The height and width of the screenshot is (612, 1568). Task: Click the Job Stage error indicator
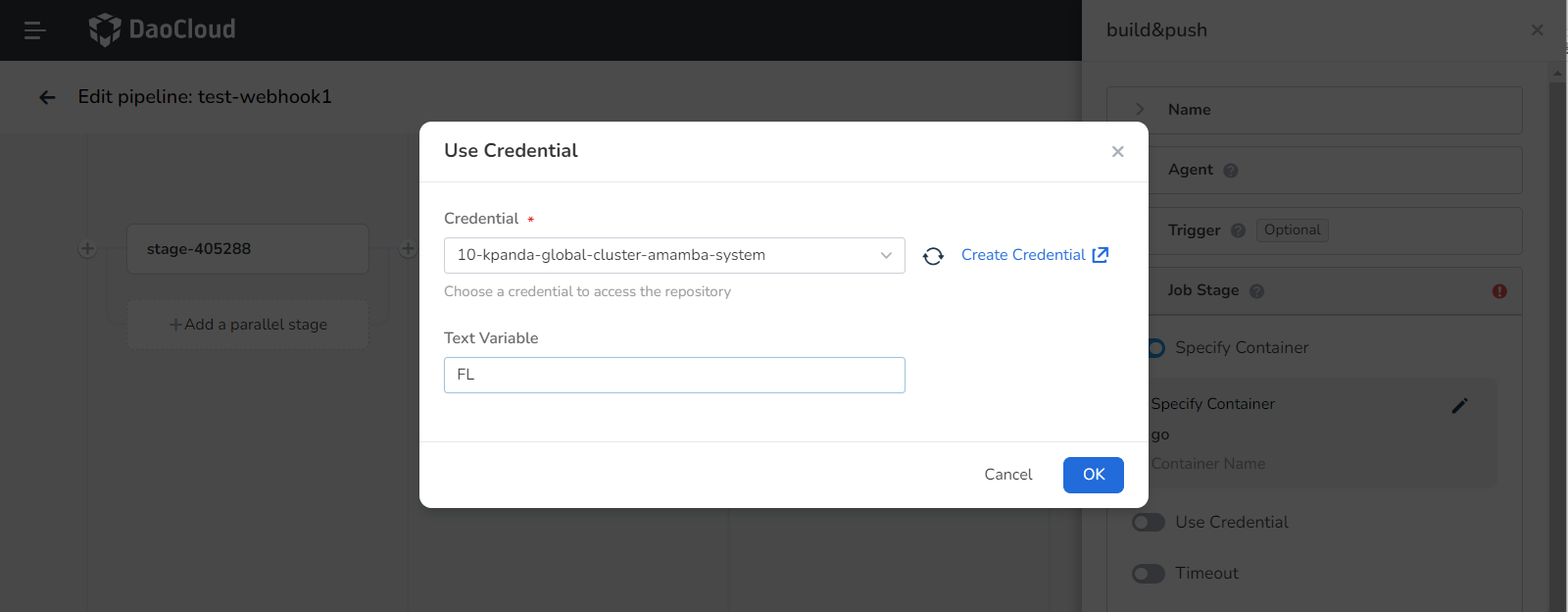click(x=1499, y=291)
